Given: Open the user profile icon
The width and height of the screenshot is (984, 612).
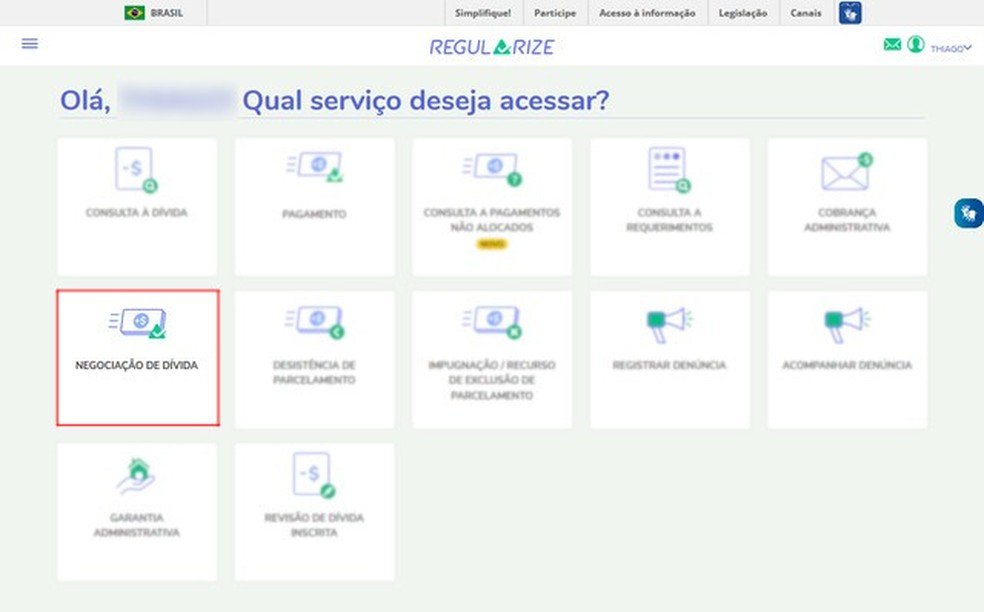Looking at the screenshot, I should pos(915,45).
